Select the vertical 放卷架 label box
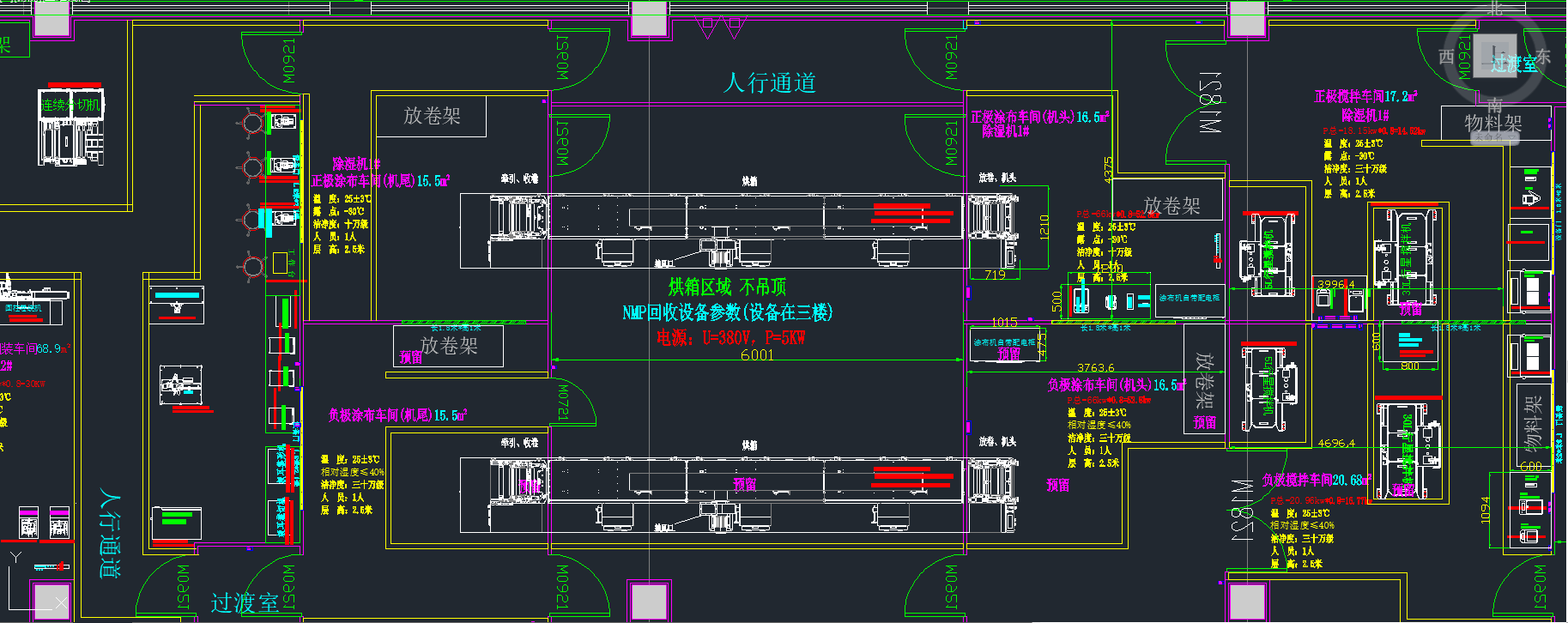 coord(1204,380)
